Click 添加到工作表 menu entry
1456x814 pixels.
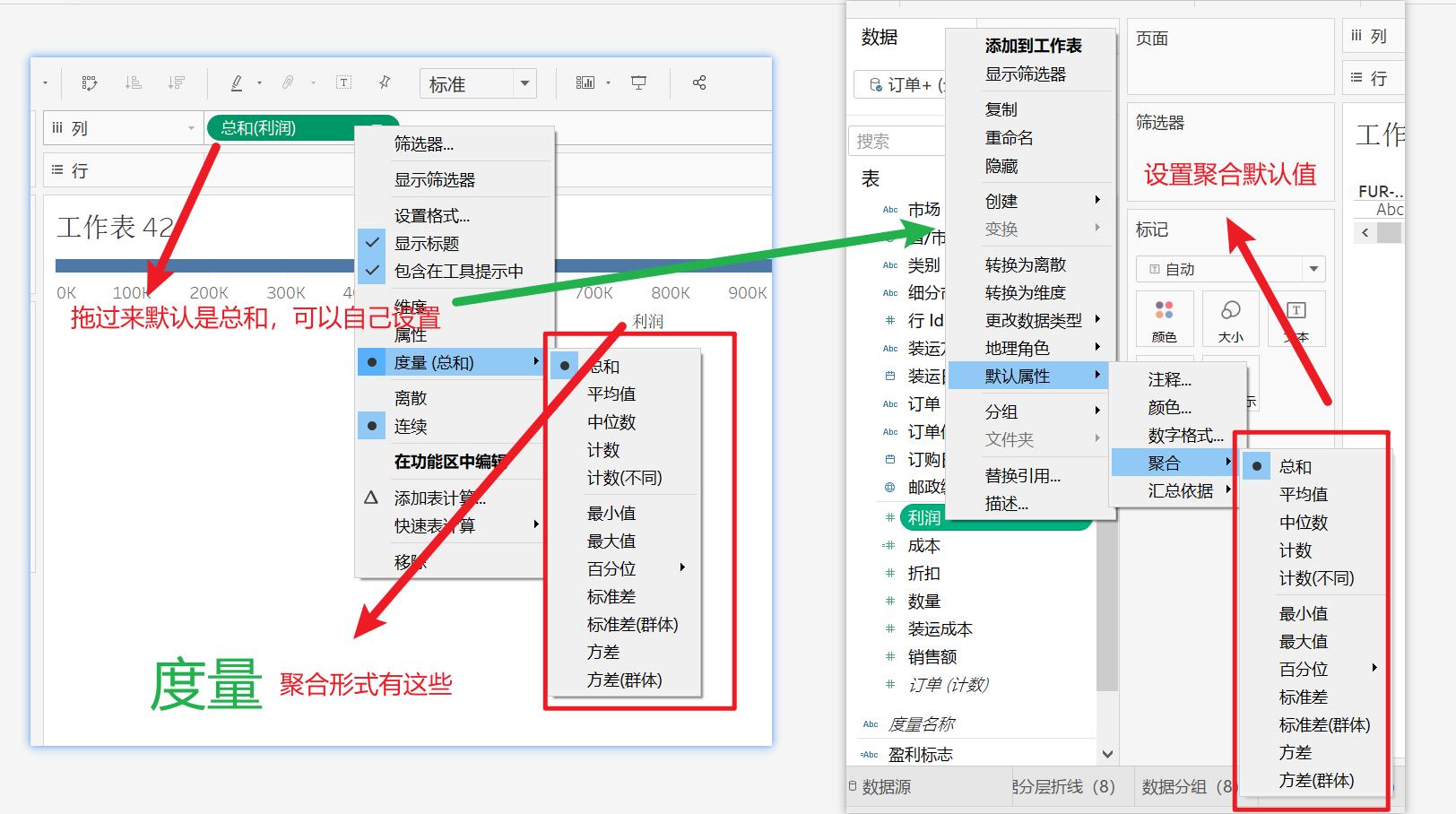[x=1031, y=46]
